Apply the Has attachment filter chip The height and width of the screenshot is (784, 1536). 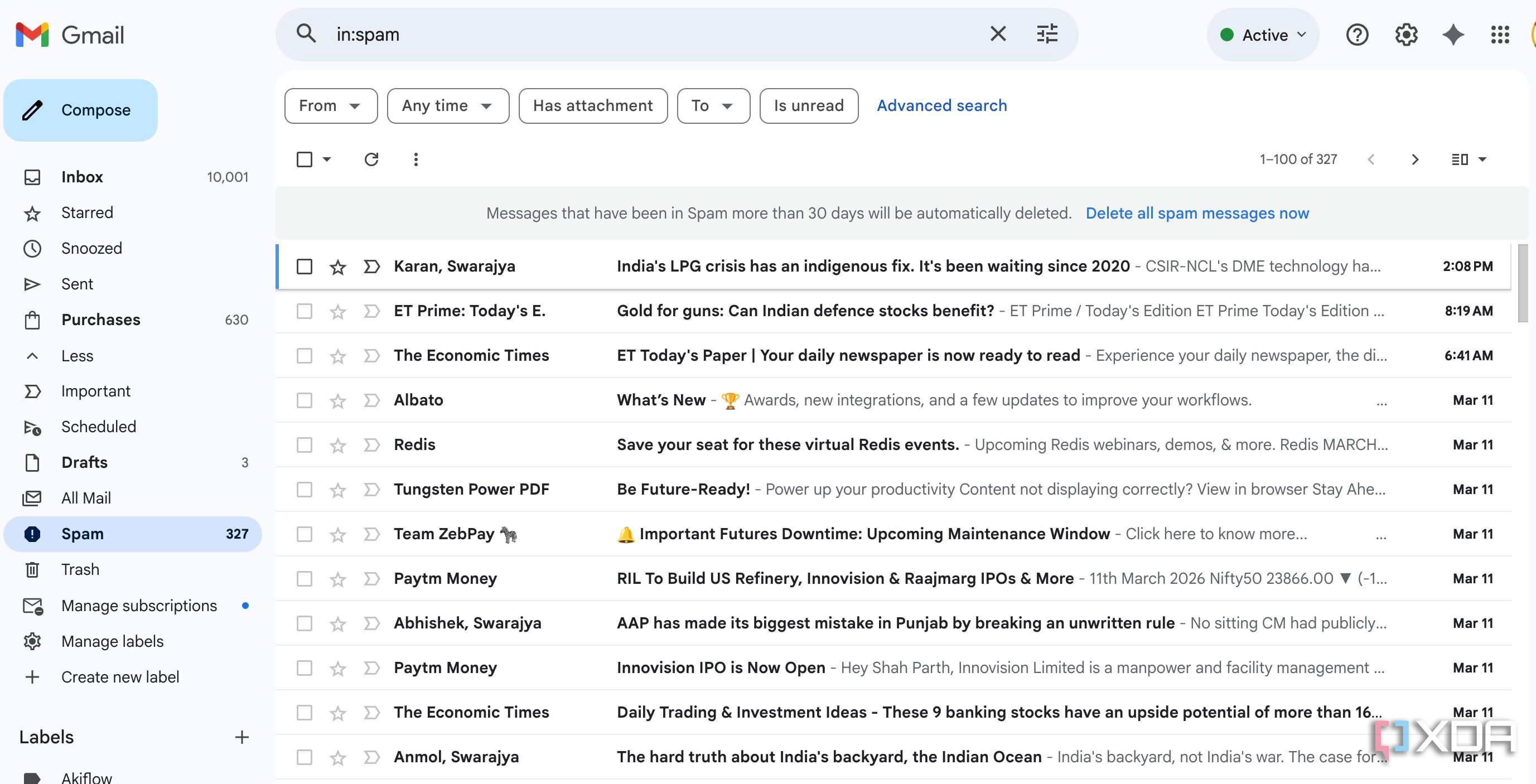pos(593,106)
